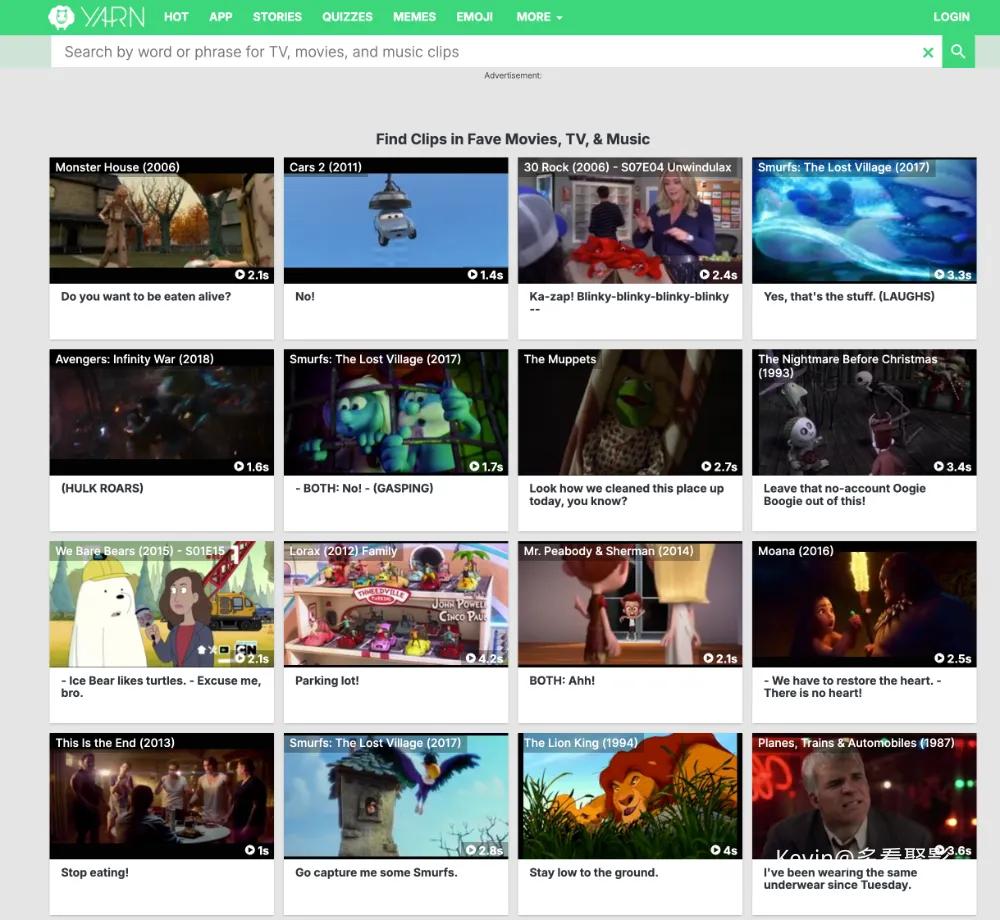The image size is (1000, 920).
Task: Click the YARN logo icon
Action: click(x=62, y=17)
